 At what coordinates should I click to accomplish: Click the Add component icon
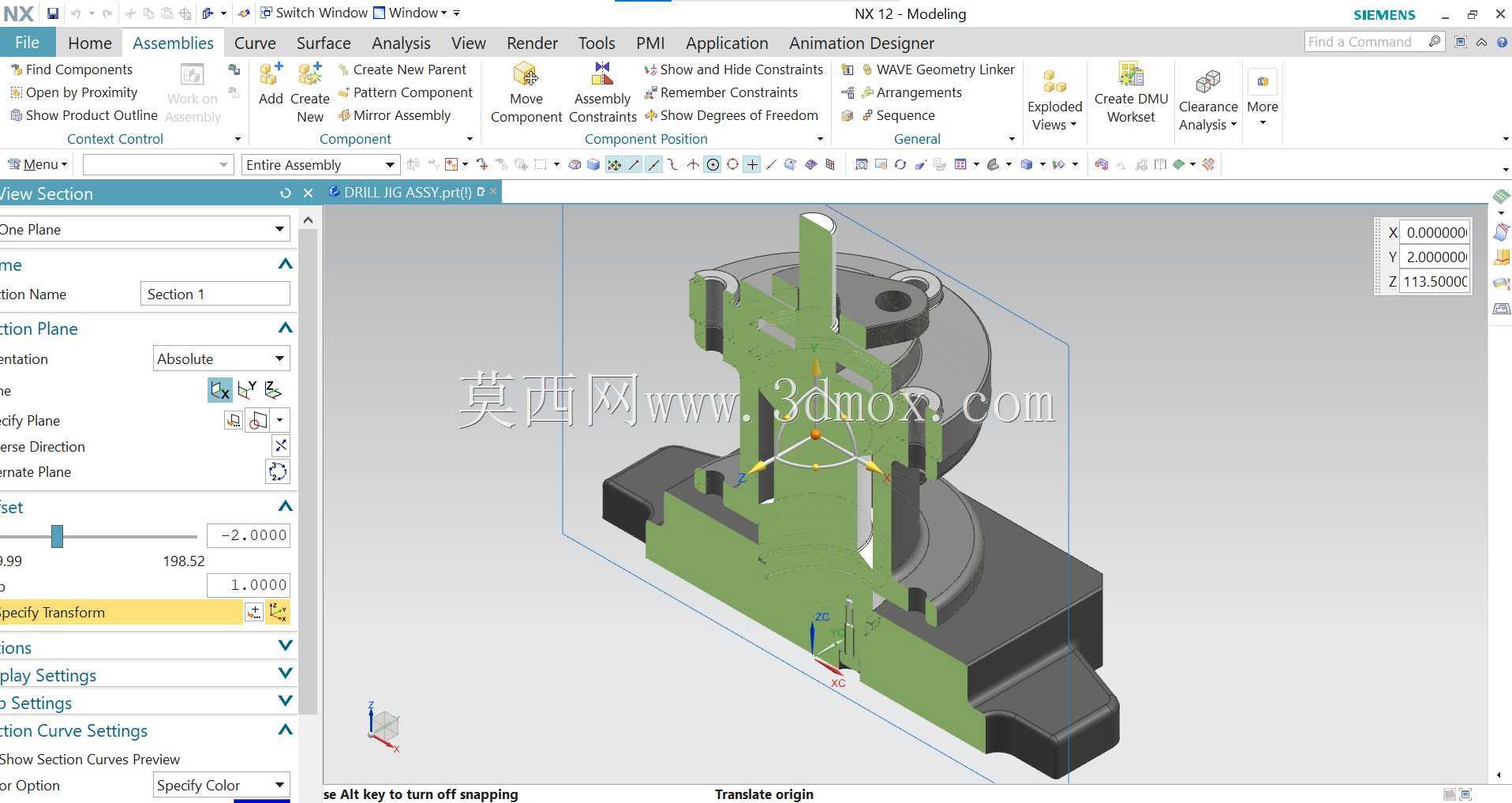[x=271, y=75]
